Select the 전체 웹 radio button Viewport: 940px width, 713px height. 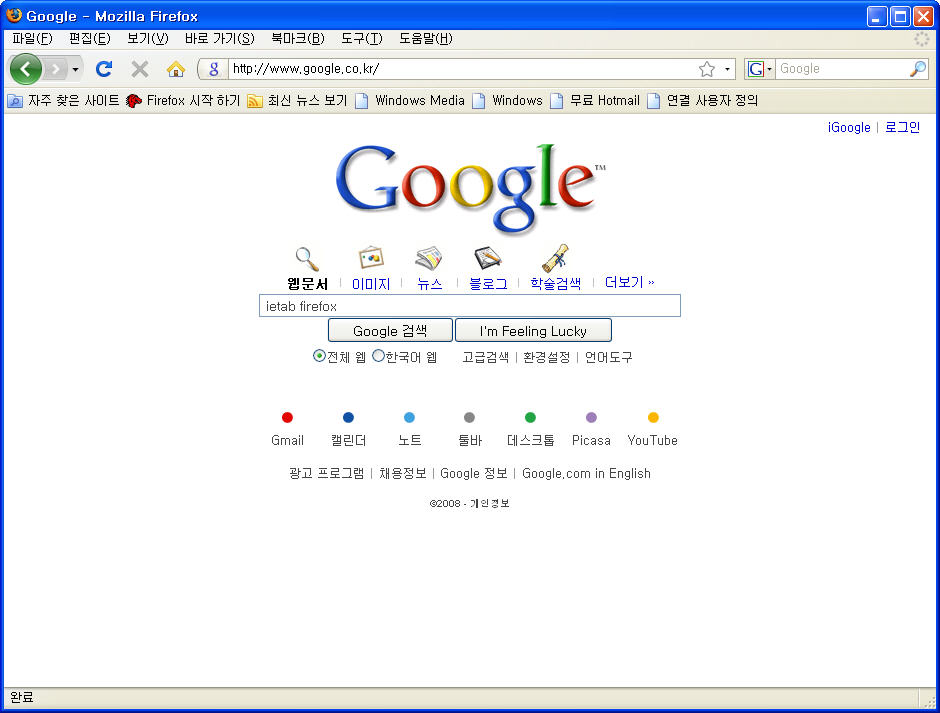pos(320,356)
